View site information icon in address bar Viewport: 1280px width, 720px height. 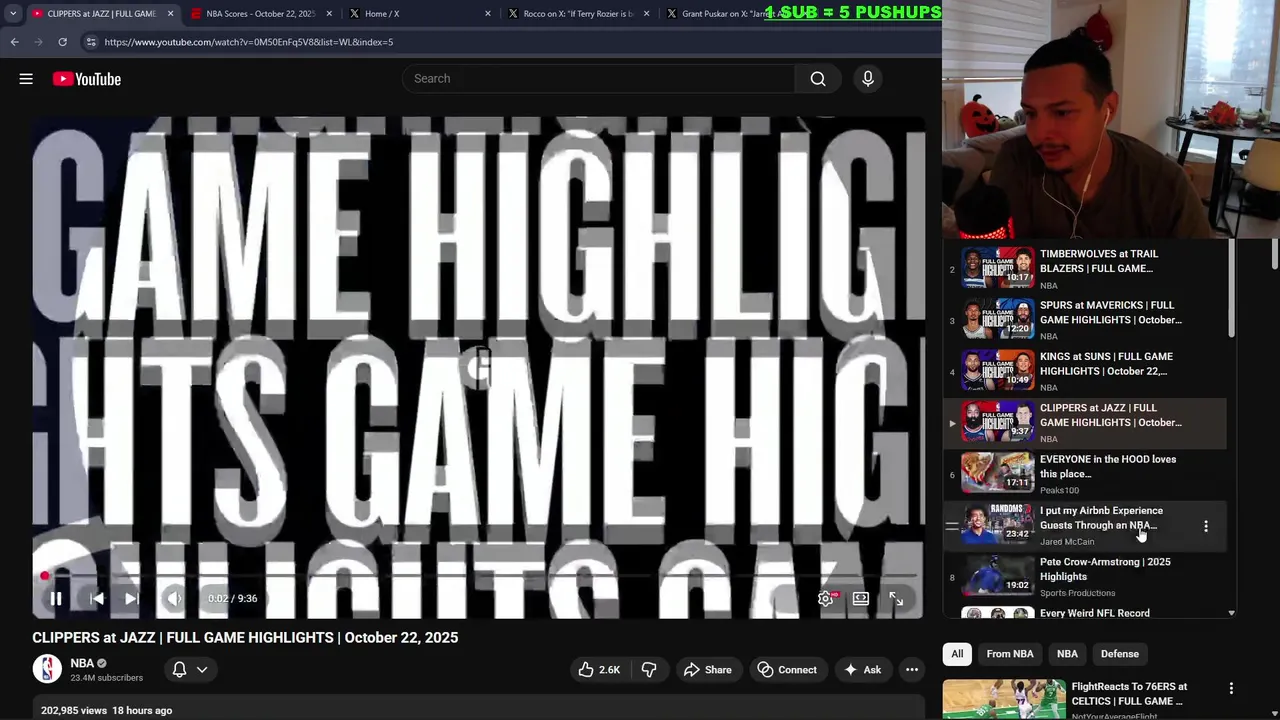point(91,42)
